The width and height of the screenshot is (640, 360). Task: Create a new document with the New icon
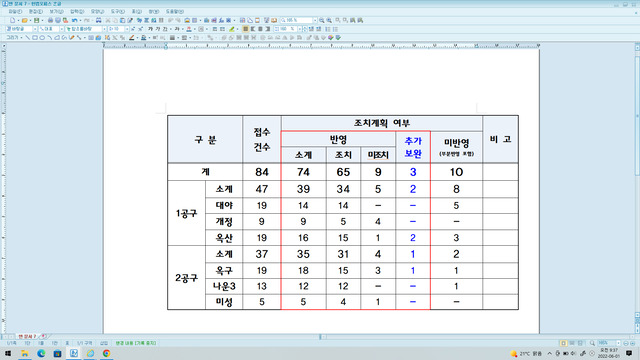[12, 20]
